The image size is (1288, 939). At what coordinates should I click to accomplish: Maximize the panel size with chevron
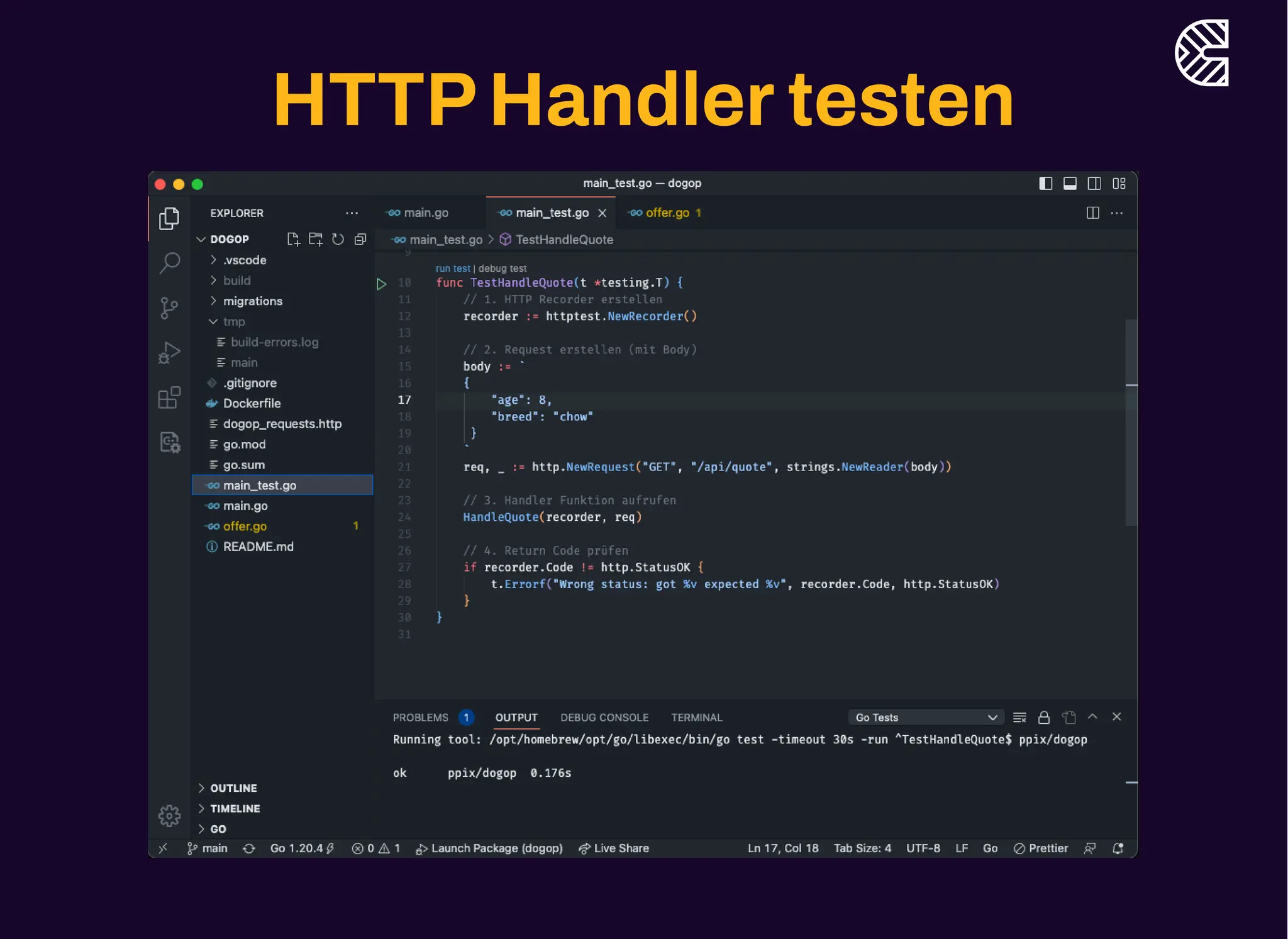pos(1093,716)
